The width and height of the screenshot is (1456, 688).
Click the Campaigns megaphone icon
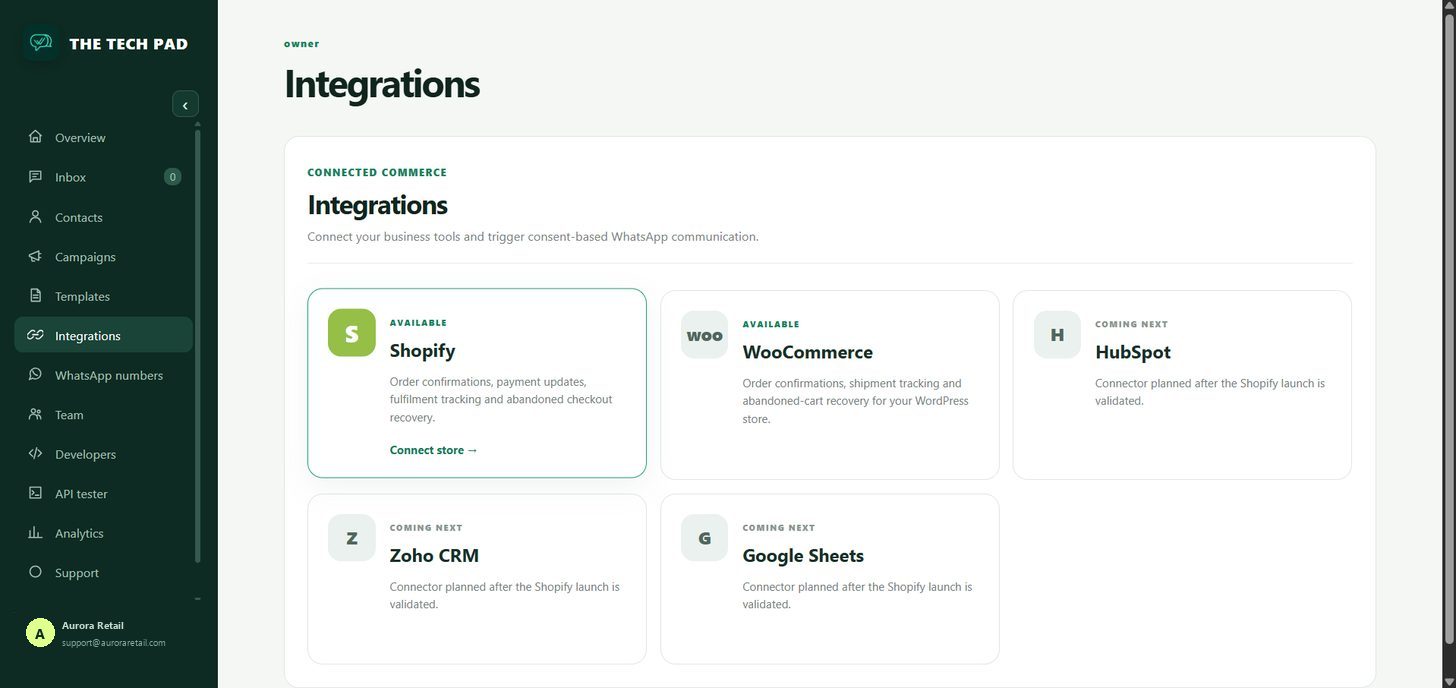coord(36,256)
